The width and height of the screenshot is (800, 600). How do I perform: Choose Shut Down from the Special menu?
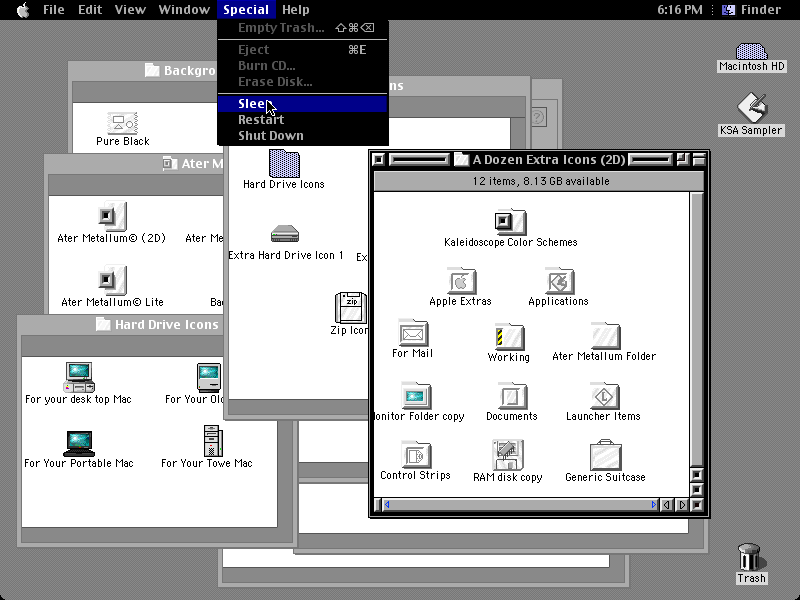click(303, 136)
